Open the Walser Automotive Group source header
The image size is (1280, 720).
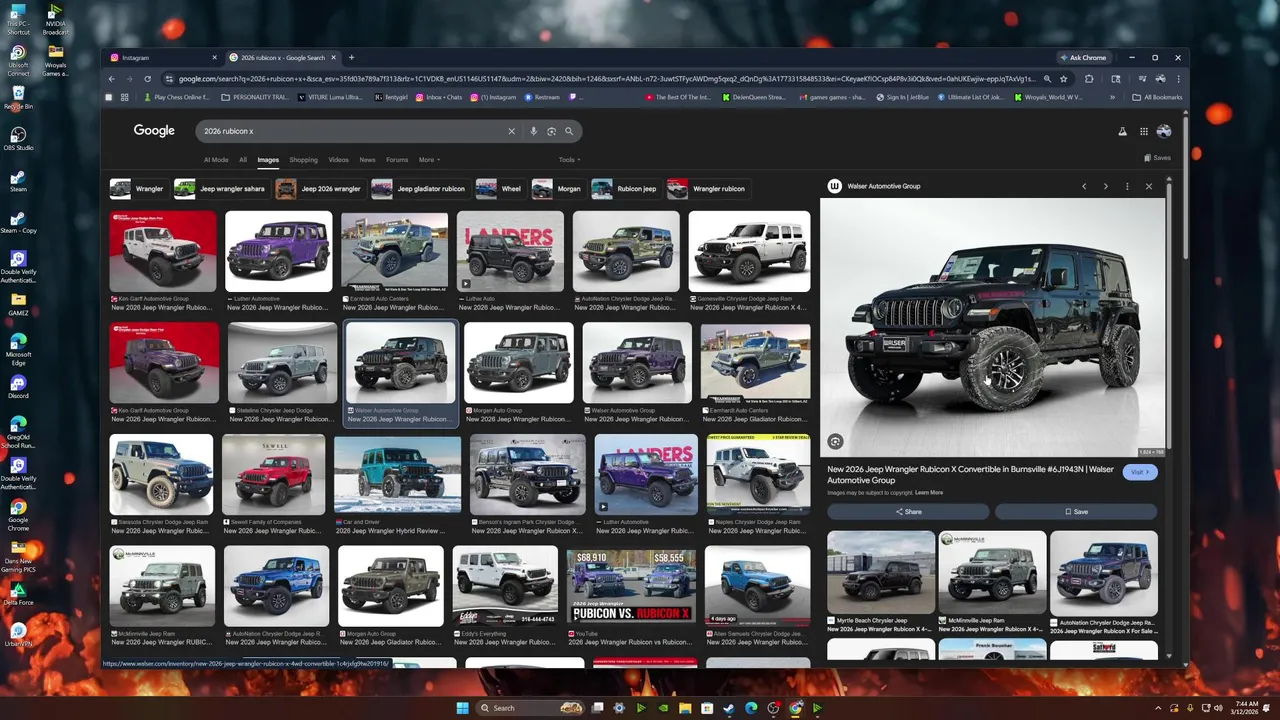coord(873,186)
